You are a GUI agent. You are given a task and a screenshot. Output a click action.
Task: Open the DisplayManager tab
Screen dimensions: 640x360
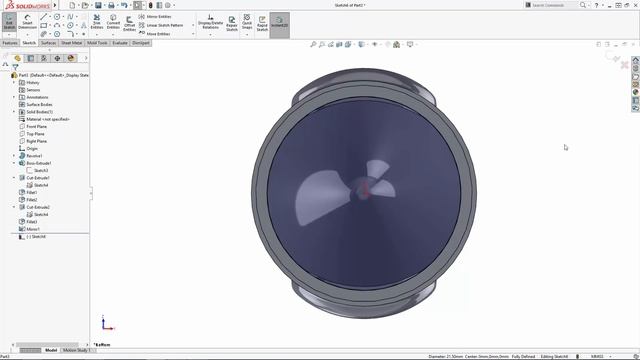click(71, 58)
